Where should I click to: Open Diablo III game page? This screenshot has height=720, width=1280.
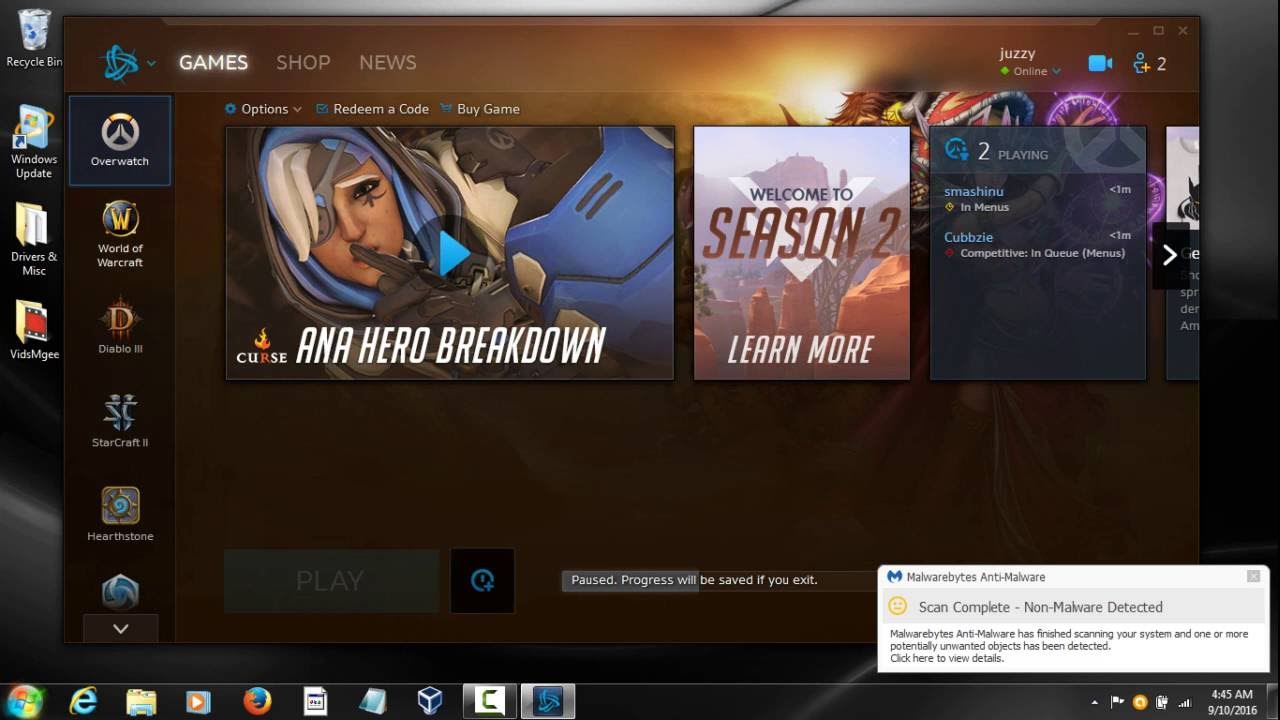pyautogui.click(x=120, y=326)
